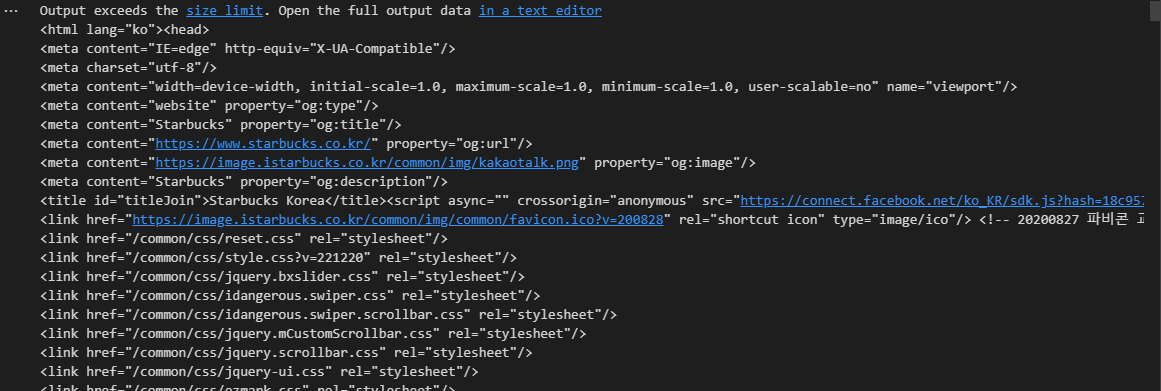Click the og:type meta line
Image resolution: width=1161 pixels, height=391 pixels.
(209, 106)
